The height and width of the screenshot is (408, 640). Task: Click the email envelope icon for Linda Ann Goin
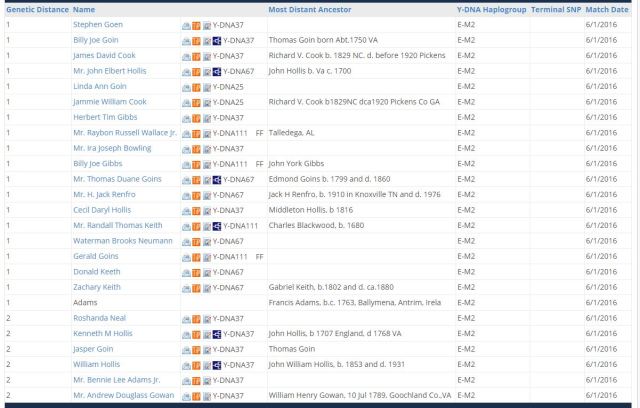tap(186, 86)
